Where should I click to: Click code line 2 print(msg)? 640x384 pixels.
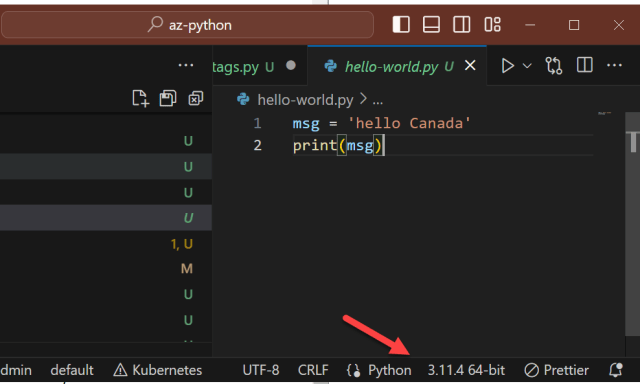tap(339, 146)
